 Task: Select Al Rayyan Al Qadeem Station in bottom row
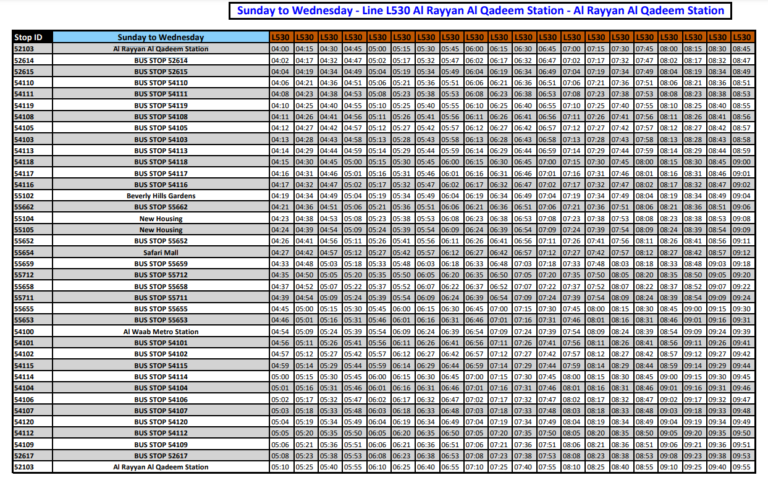coord(161,467)
